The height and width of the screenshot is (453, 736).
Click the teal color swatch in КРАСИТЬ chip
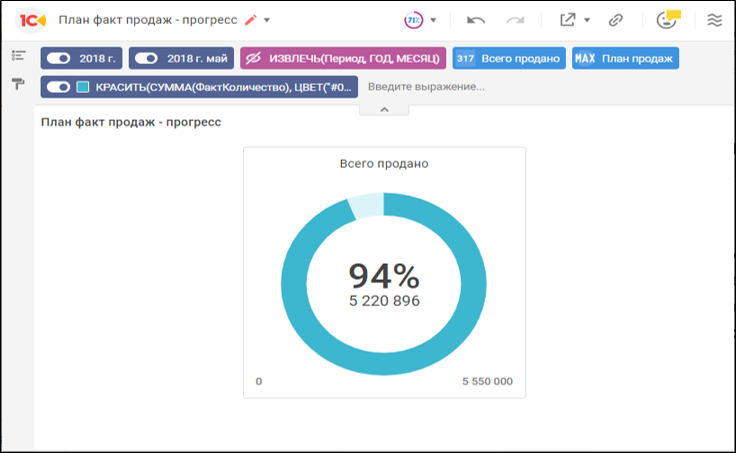coord(83,87)
